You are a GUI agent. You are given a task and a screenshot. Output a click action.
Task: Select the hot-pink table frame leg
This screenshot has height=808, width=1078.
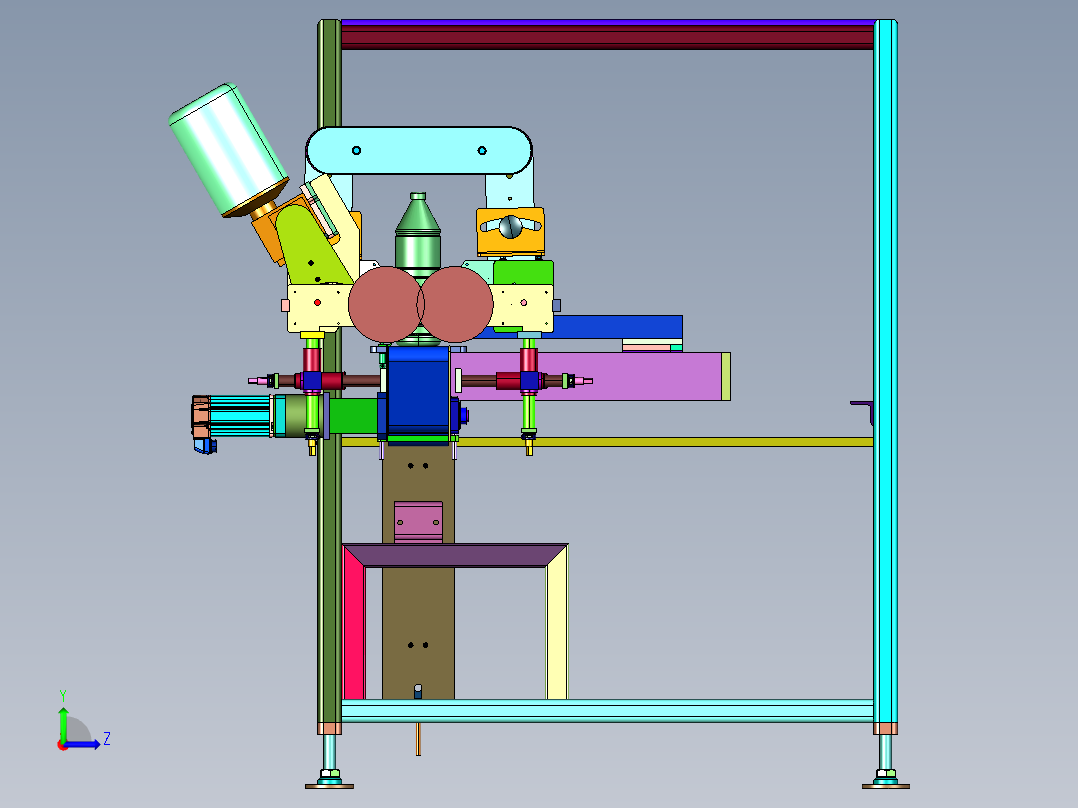click(353, 622)
